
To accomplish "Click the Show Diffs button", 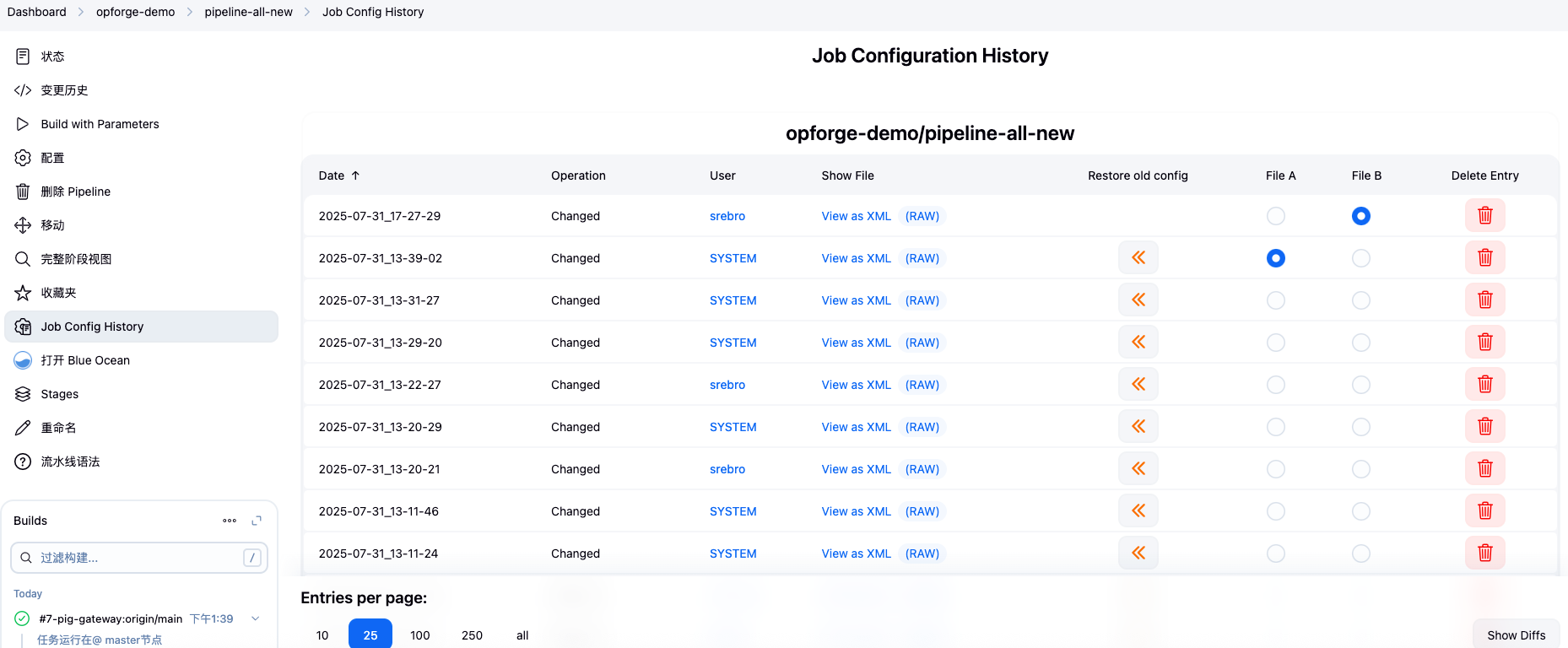I will click(x=1516, y=635).
